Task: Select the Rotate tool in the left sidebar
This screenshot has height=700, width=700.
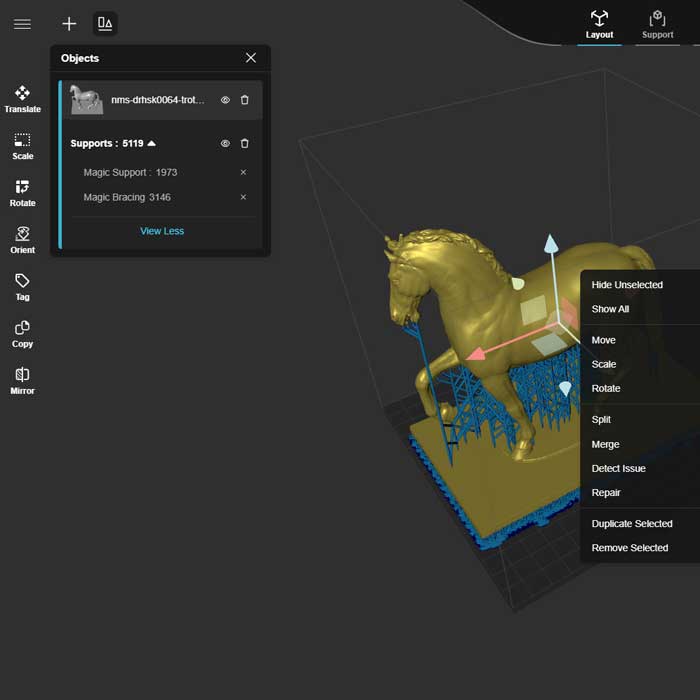Action: (x=22, y=193)
